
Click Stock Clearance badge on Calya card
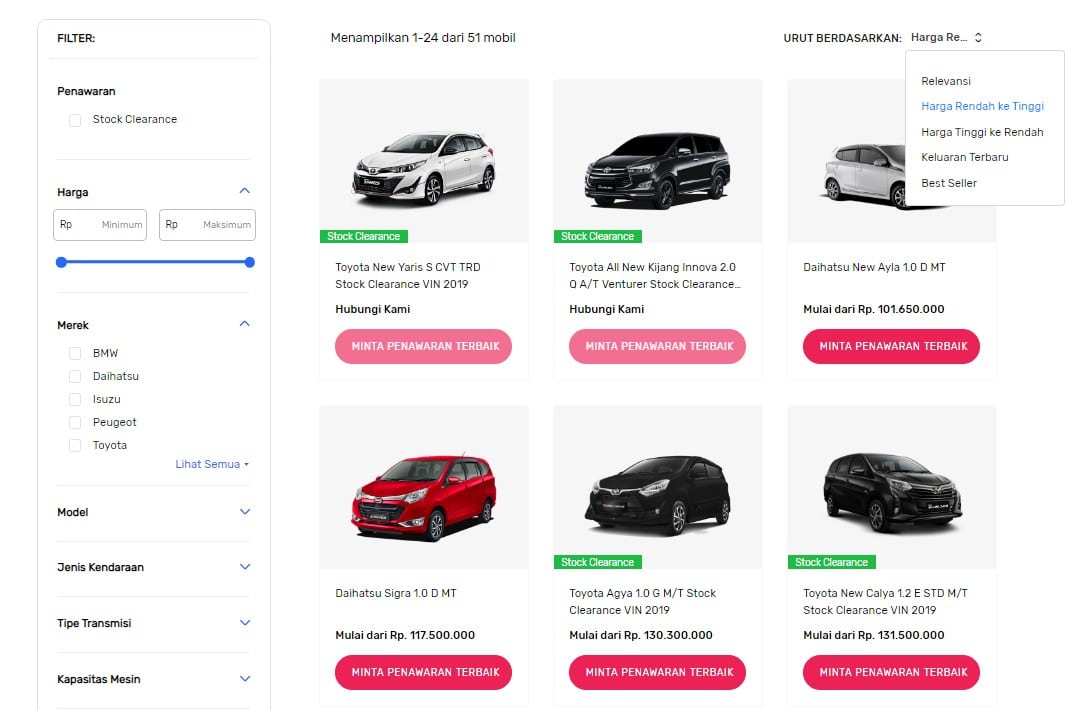click(x=831, y=562)
